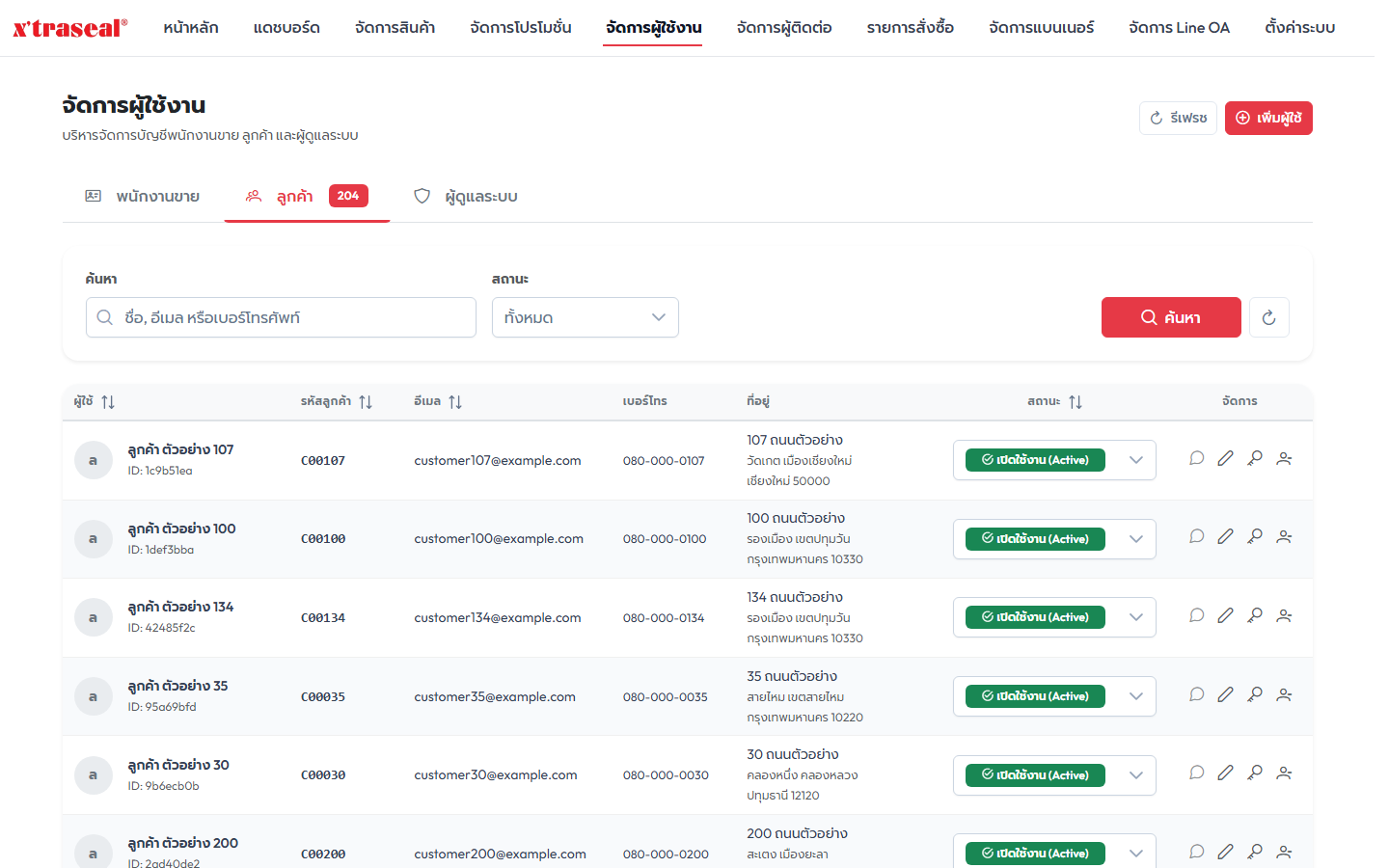Image resolution: width=1389 pixels, height=868 pixels.
Task: Click the เพิ่มผู้ใช้ button
Action: 1268,118
